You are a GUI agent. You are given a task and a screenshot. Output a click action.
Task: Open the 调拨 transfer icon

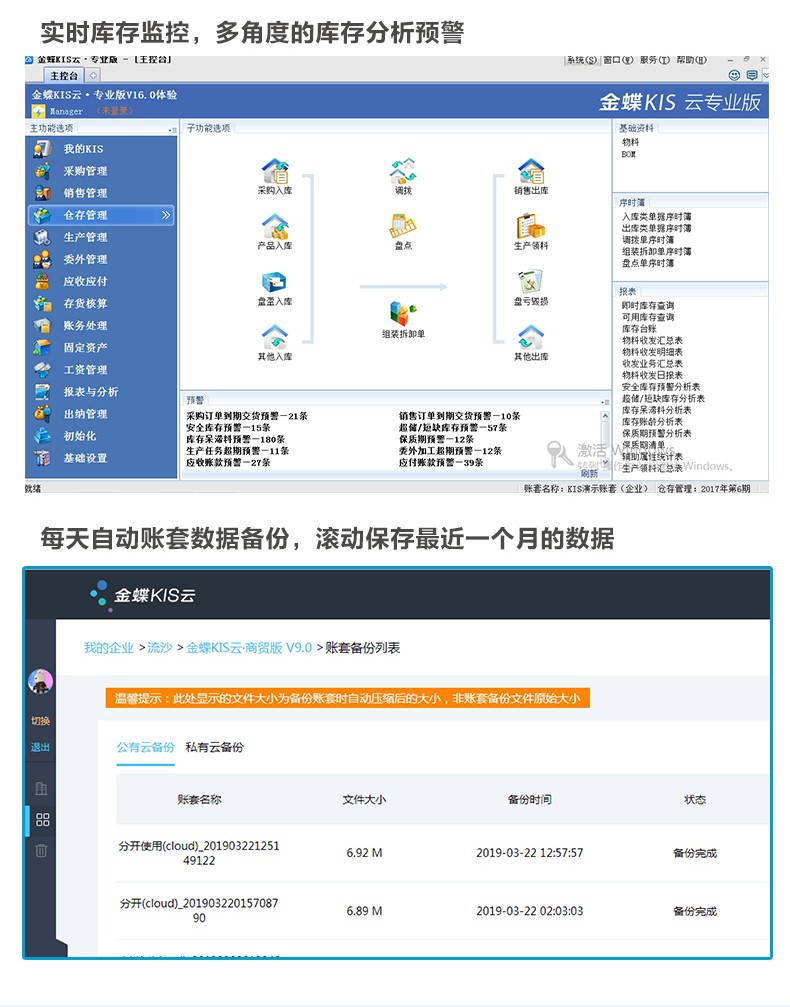pyautogui.click(x=403, y=171)
